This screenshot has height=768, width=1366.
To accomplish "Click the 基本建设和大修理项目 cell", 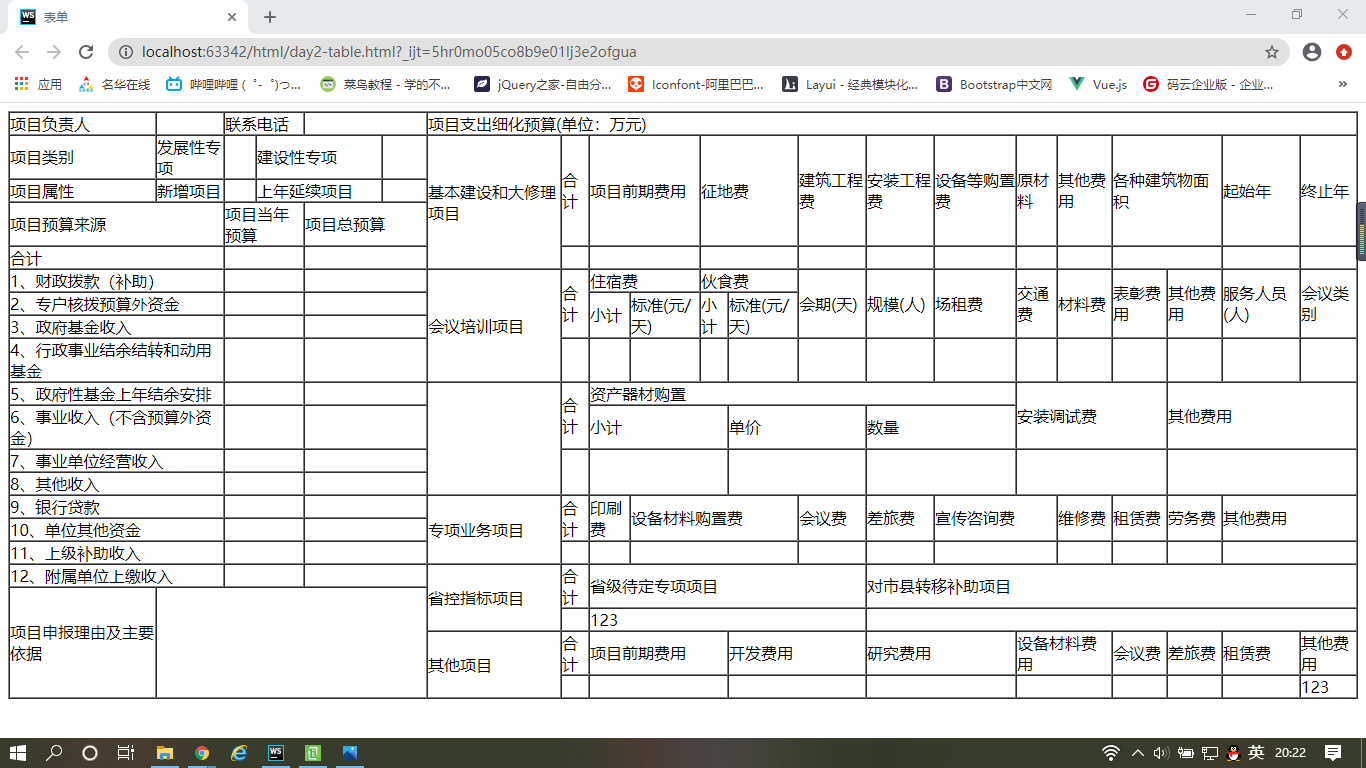I will click(x=494, y=202).
